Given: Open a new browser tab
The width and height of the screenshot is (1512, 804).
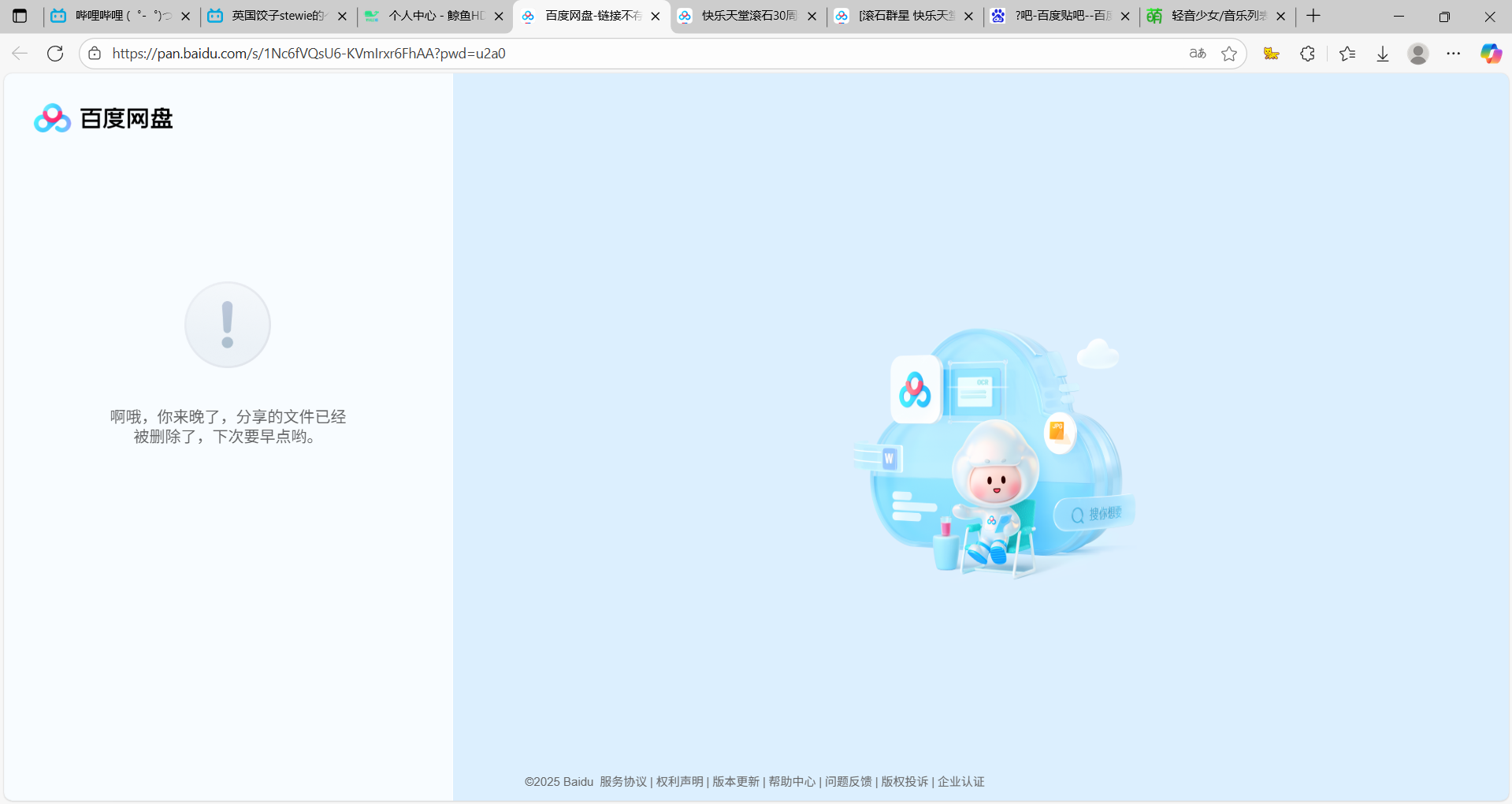Looking at the screenshot, I should (1313, 16).
